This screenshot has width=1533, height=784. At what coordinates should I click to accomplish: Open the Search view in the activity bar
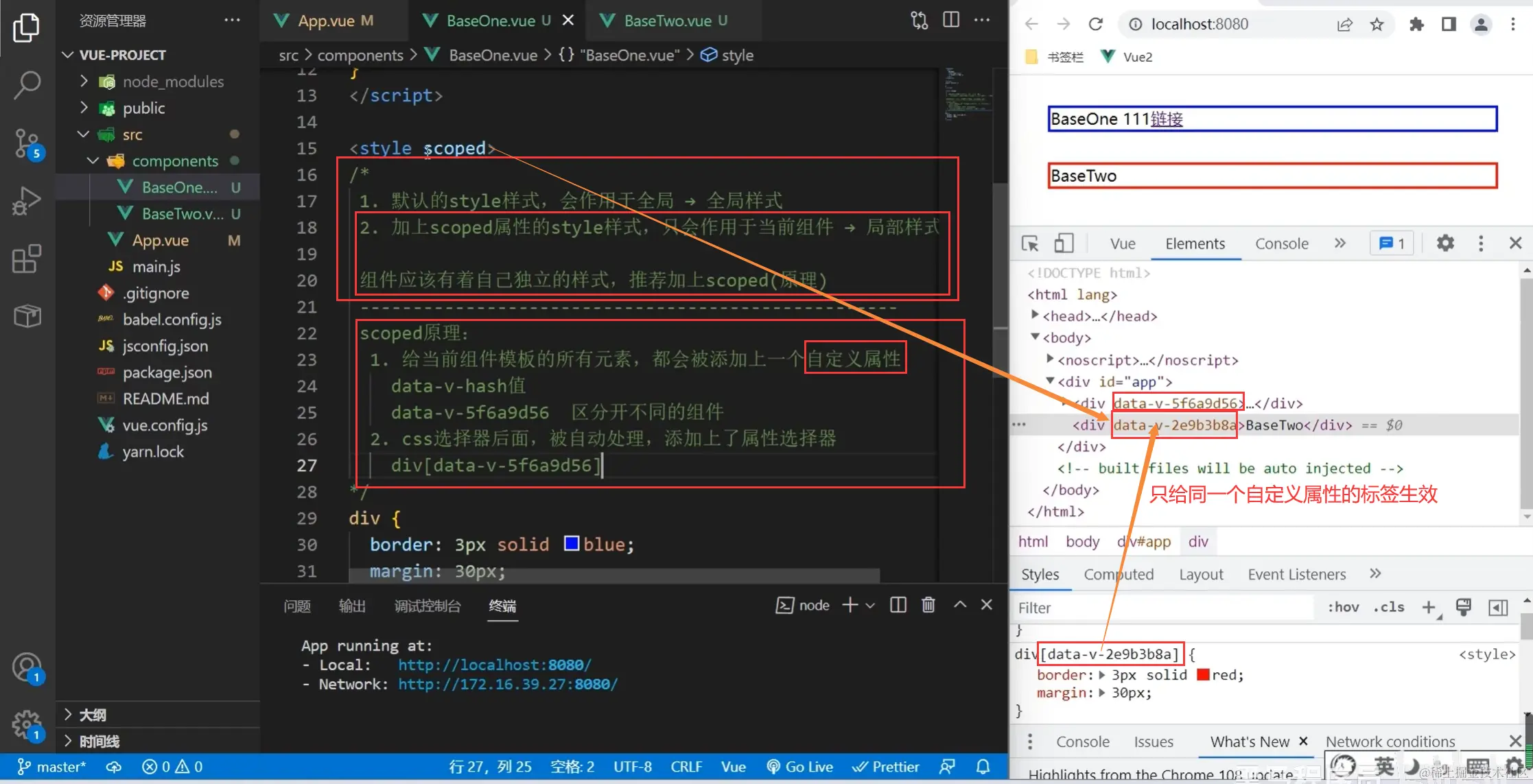[x=27, y=85]
